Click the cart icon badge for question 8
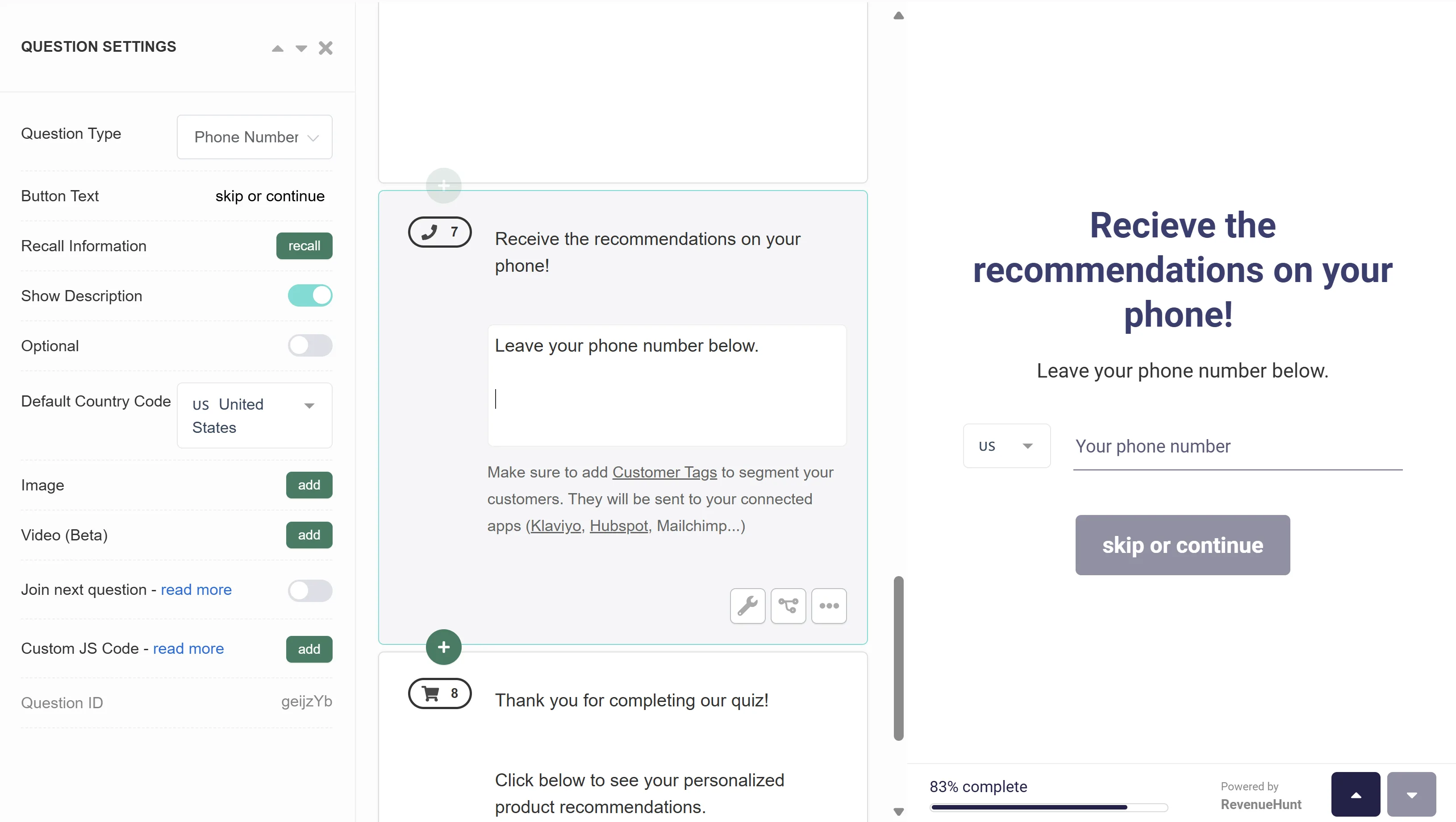Image resolution: width=1456 pixels, height=822 pixels. pos(440,693)
